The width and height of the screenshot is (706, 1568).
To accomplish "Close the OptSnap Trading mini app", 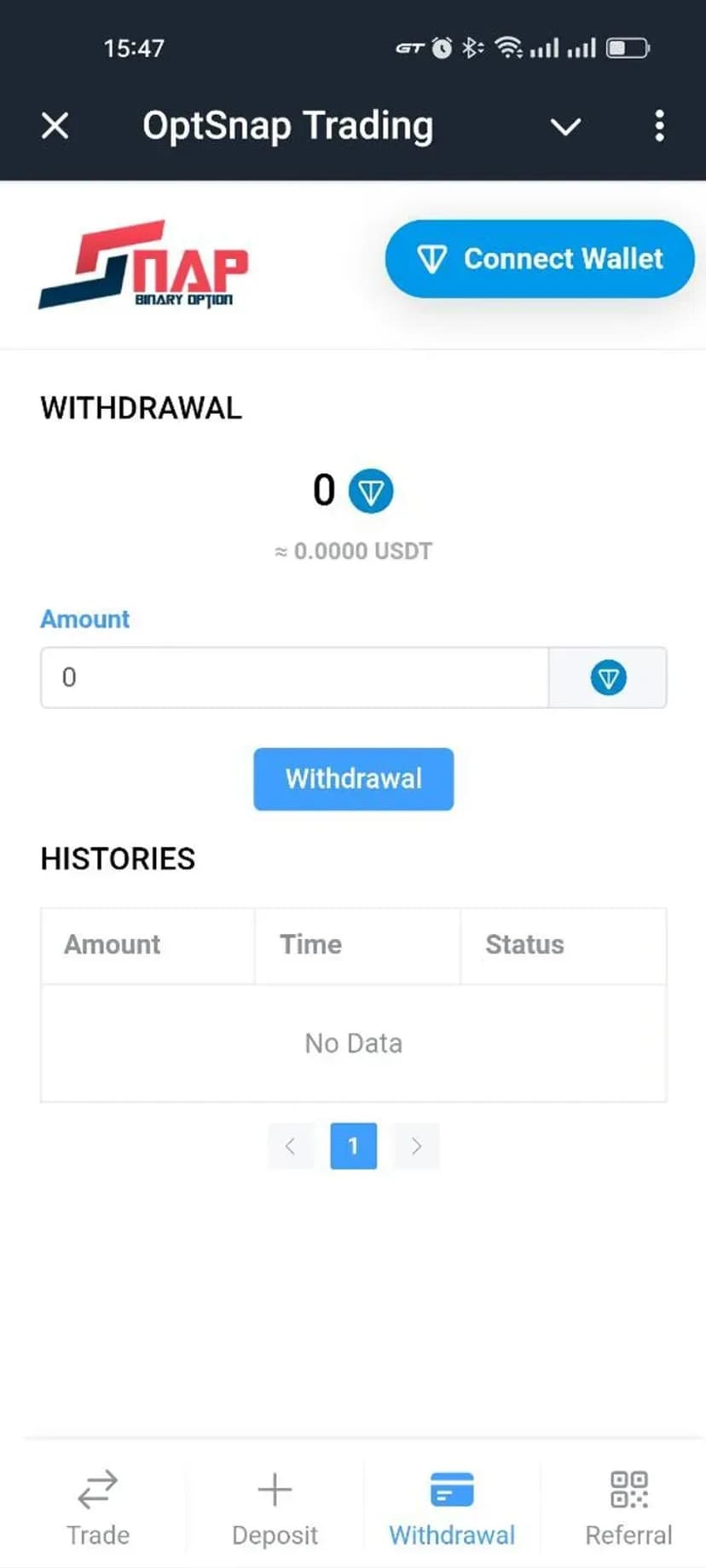I will (x=55, y=126).
